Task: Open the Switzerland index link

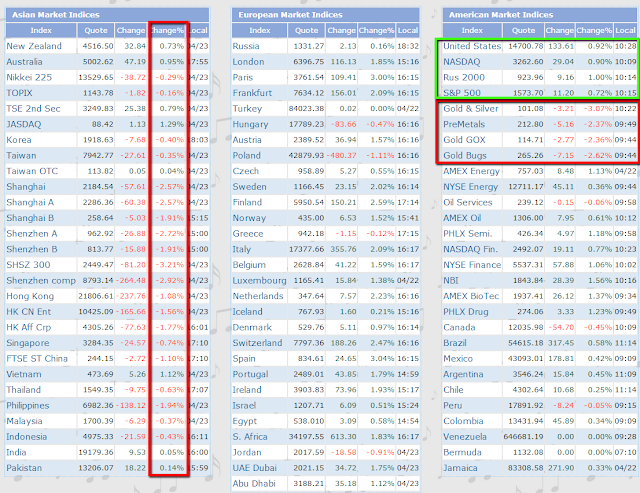Action: point(257,343)
